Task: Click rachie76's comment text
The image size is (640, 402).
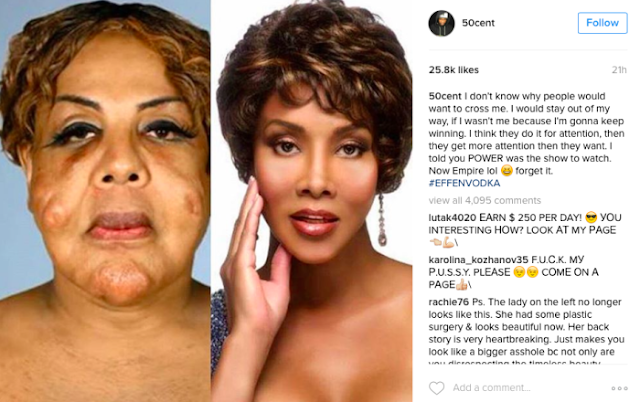Action: 527,333
